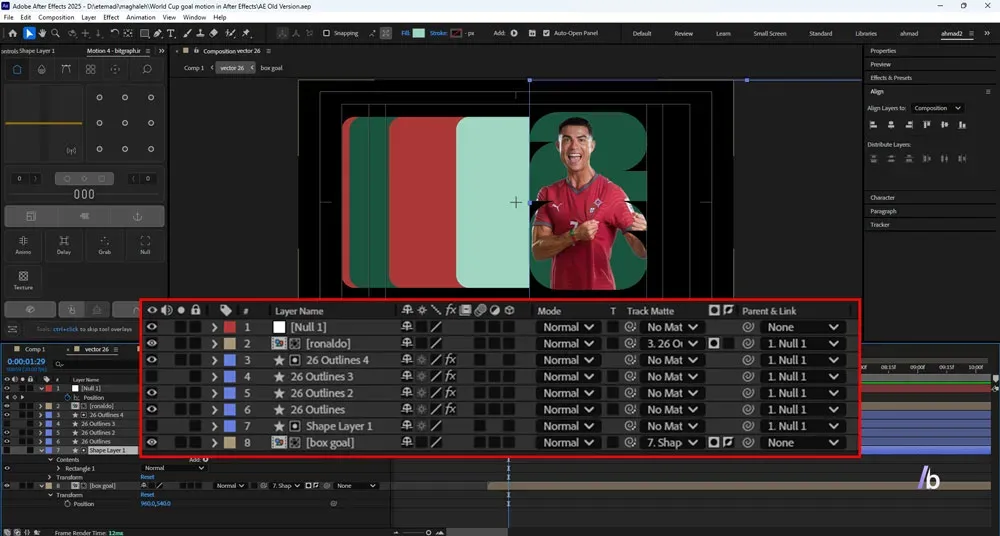
Task: Show Shape Layer 1 in the enlarged layer panel
Action: [152, 426]
